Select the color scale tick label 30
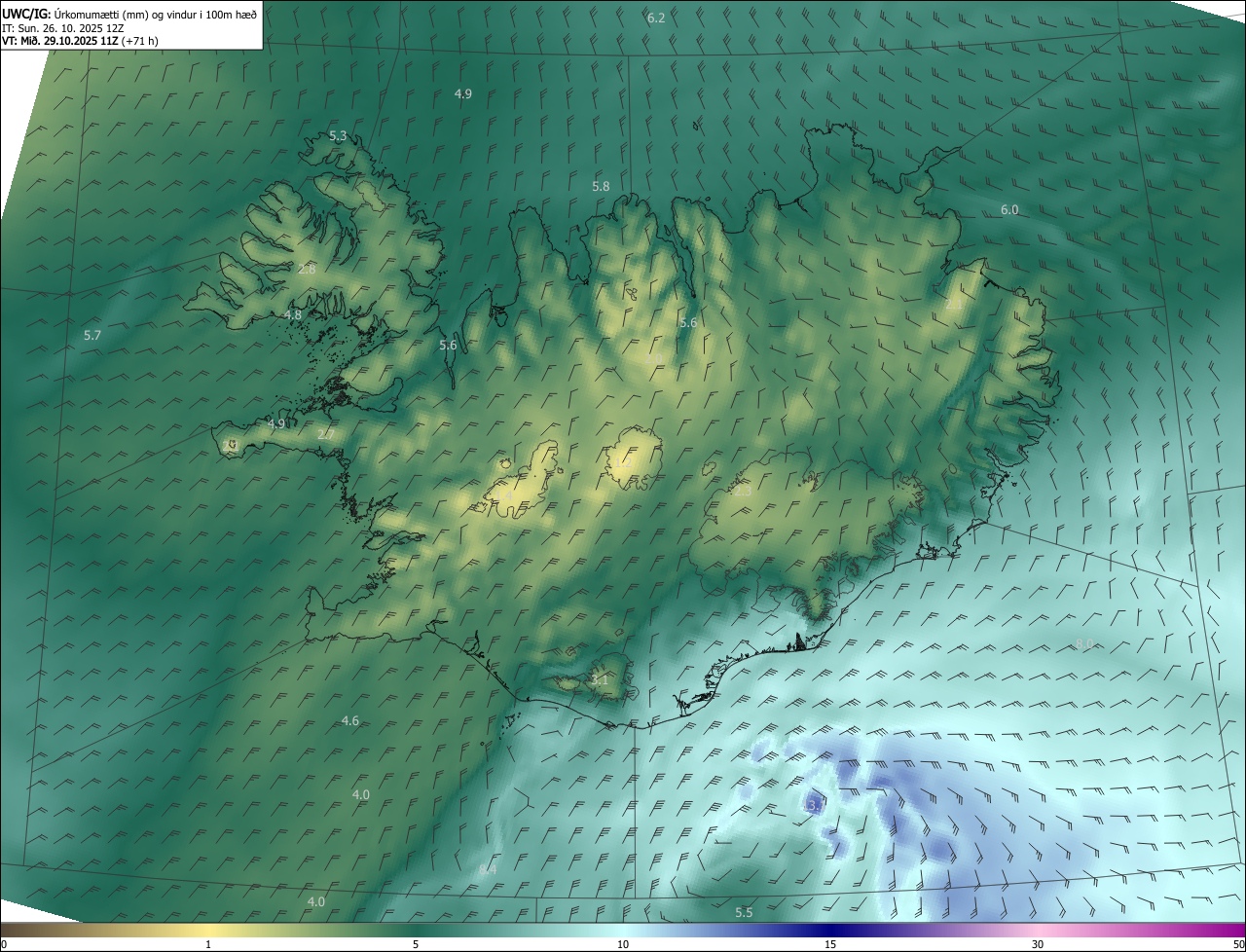Image resolution: width=1246 pixels, height=952 pixels. 1038,945
